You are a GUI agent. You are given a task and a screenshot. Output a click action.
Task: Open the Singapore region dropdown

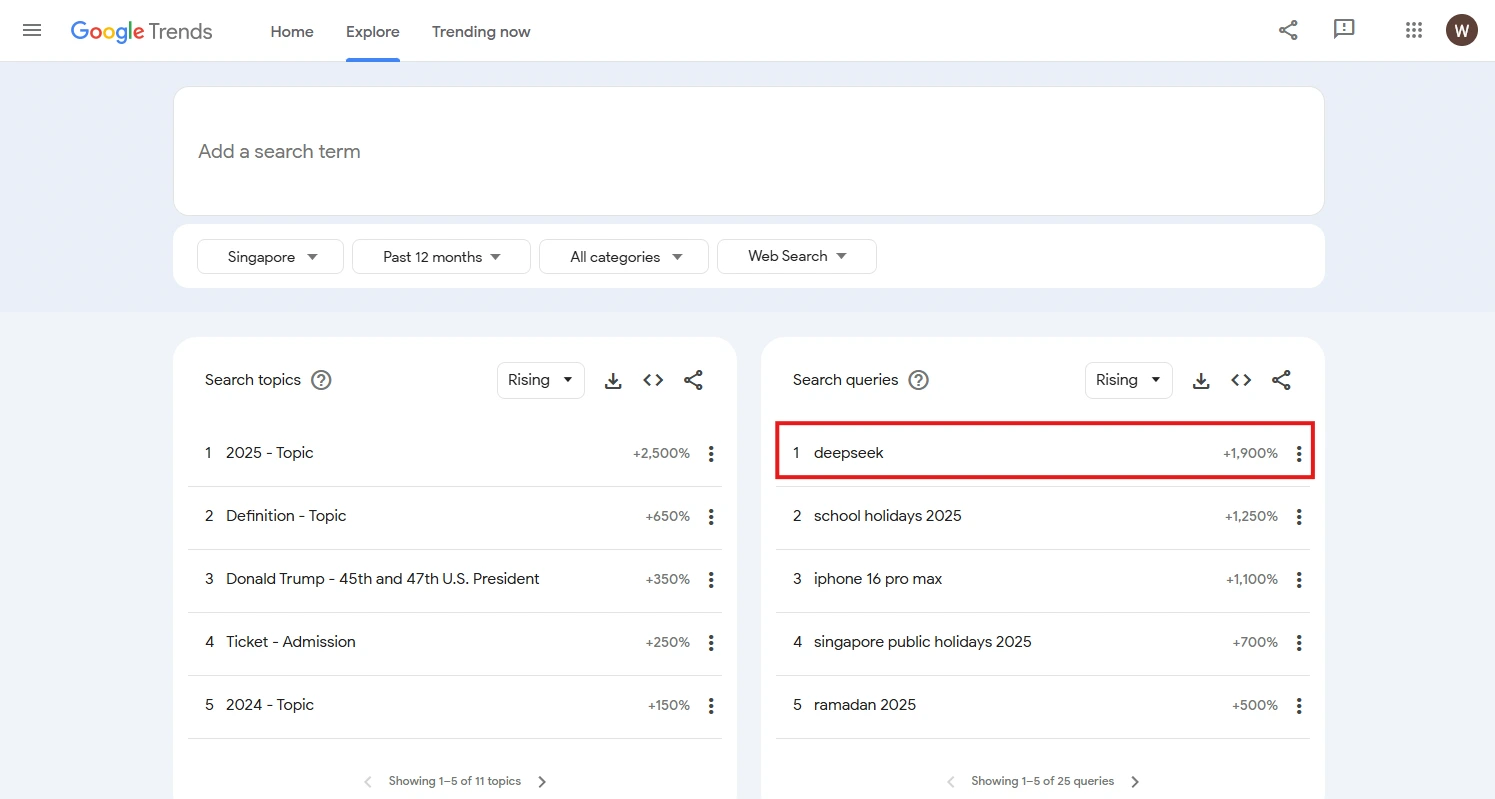pos(270,257)
